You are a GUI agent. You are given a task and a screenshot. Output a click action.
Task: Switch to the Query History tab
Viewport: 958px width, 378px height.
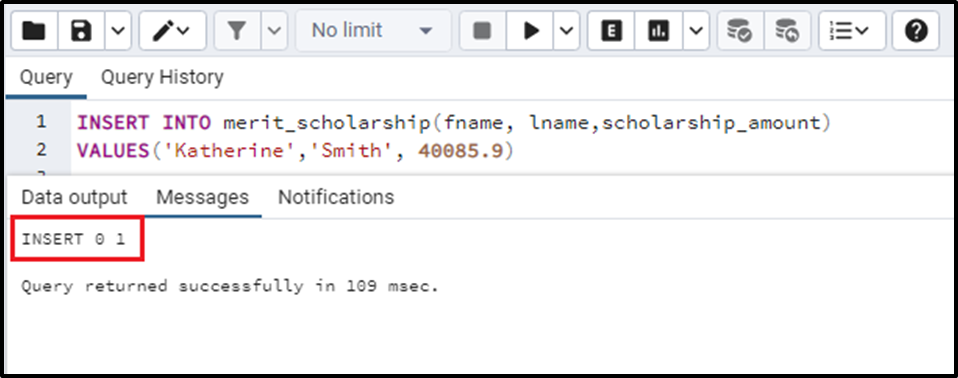tap(162, 78)
